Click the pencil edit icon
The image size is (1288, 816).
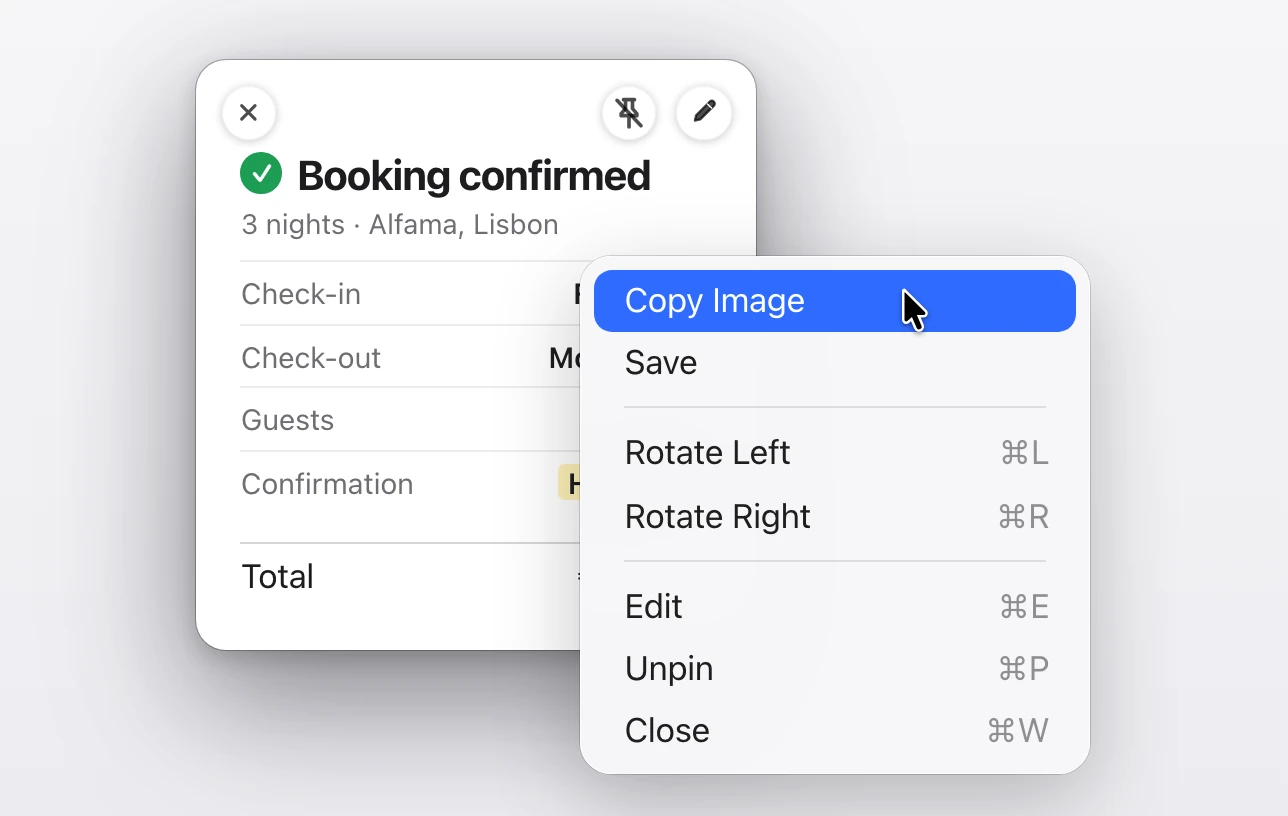704,113
